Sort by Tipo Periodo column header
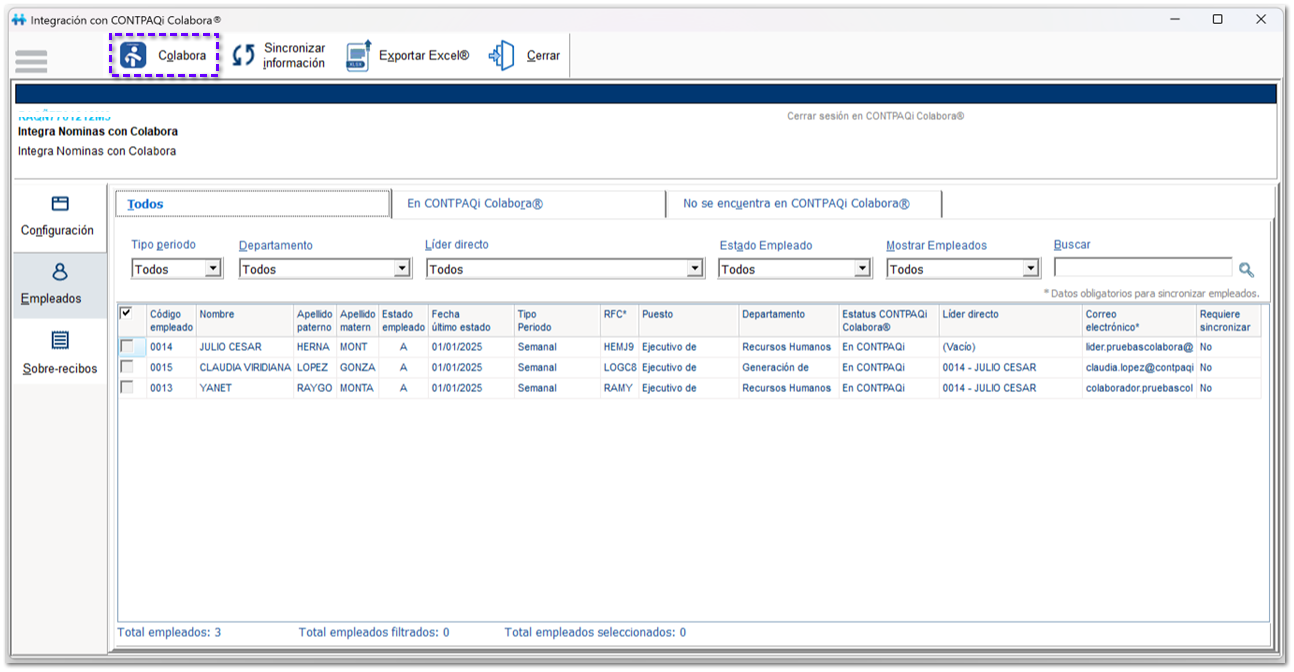 [x=557, y=321]
